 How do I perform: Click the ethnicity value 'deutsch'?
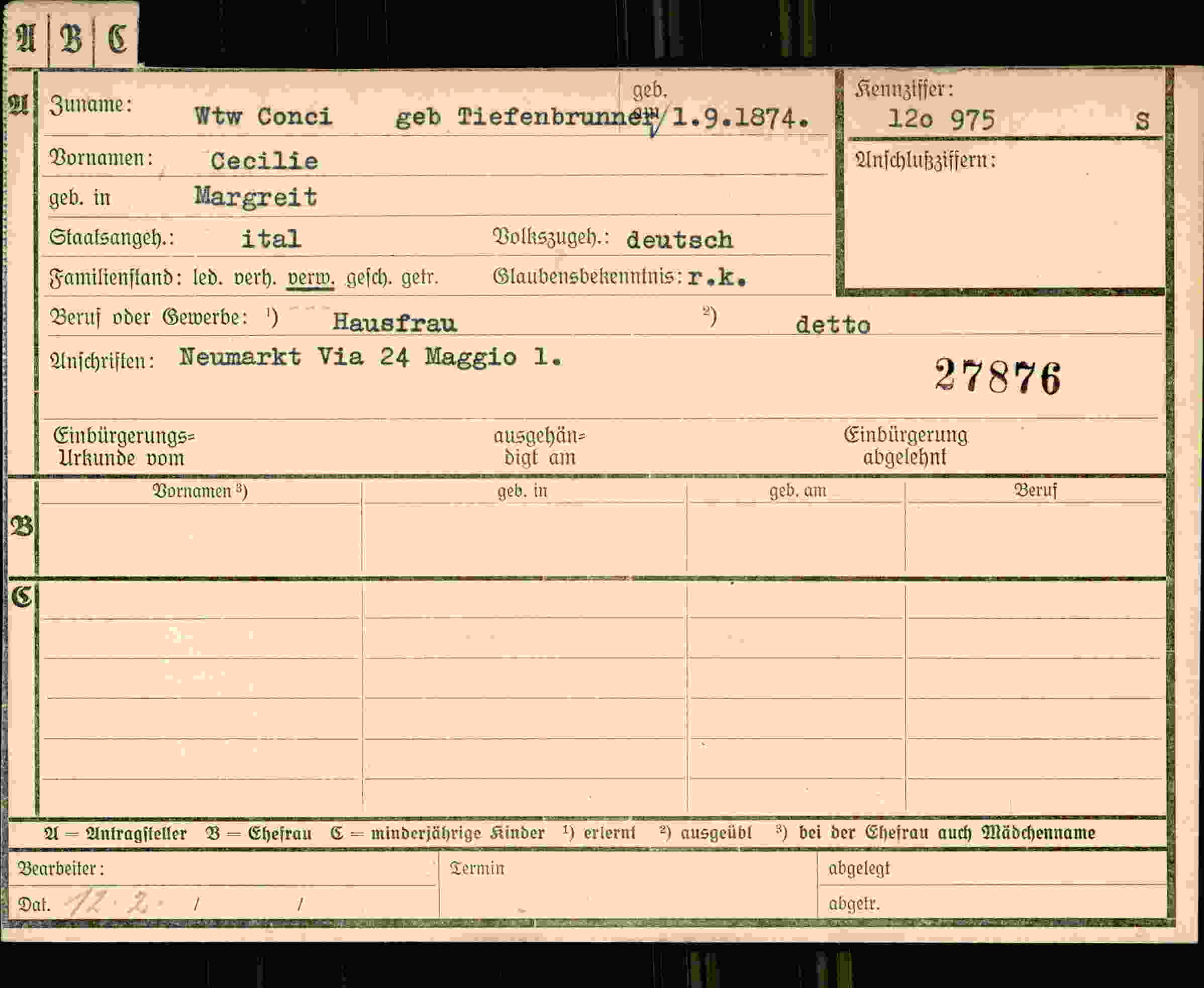[679, 240]
